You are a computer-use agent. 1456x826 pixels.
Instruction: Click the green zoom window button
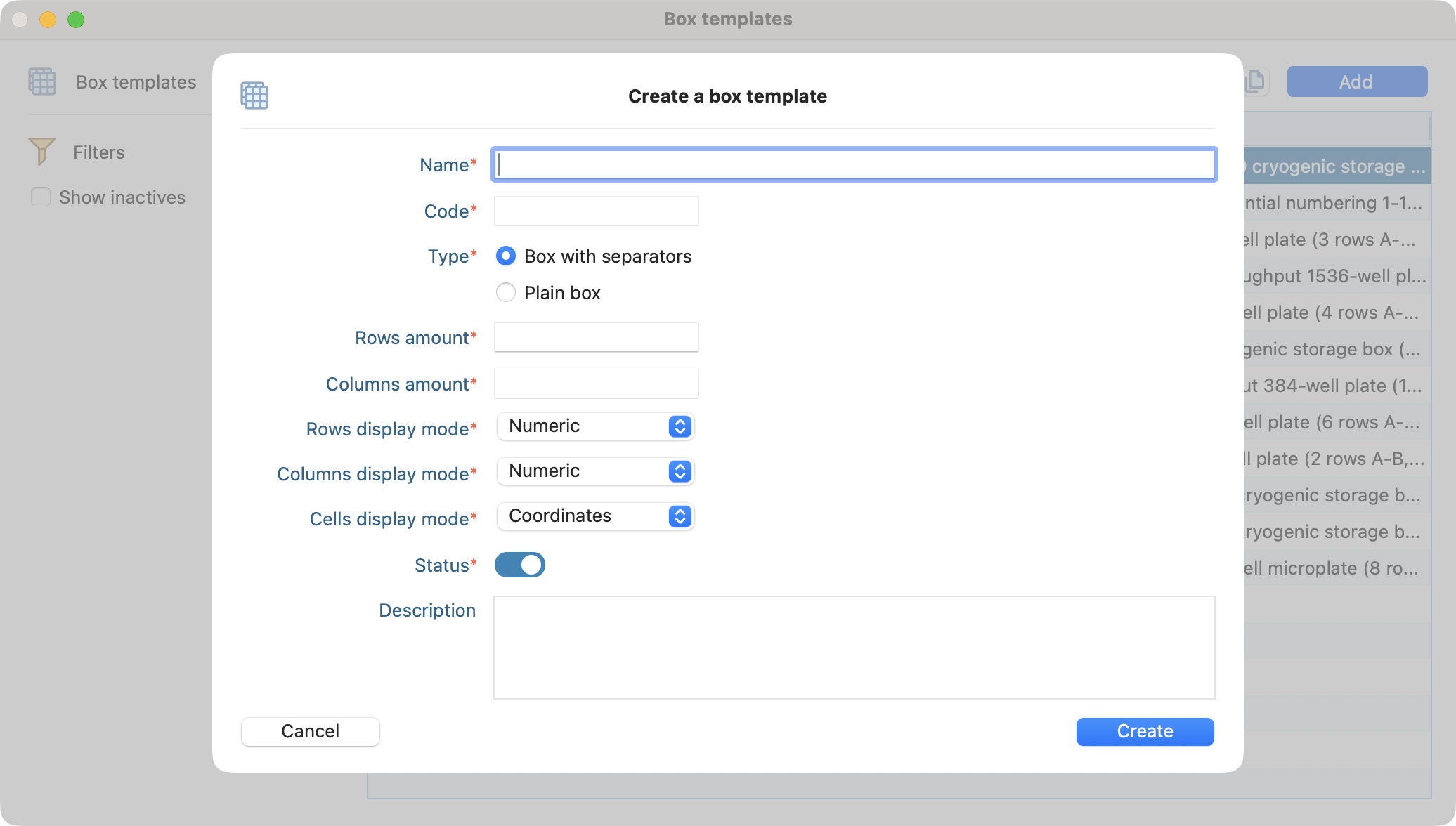76,20
